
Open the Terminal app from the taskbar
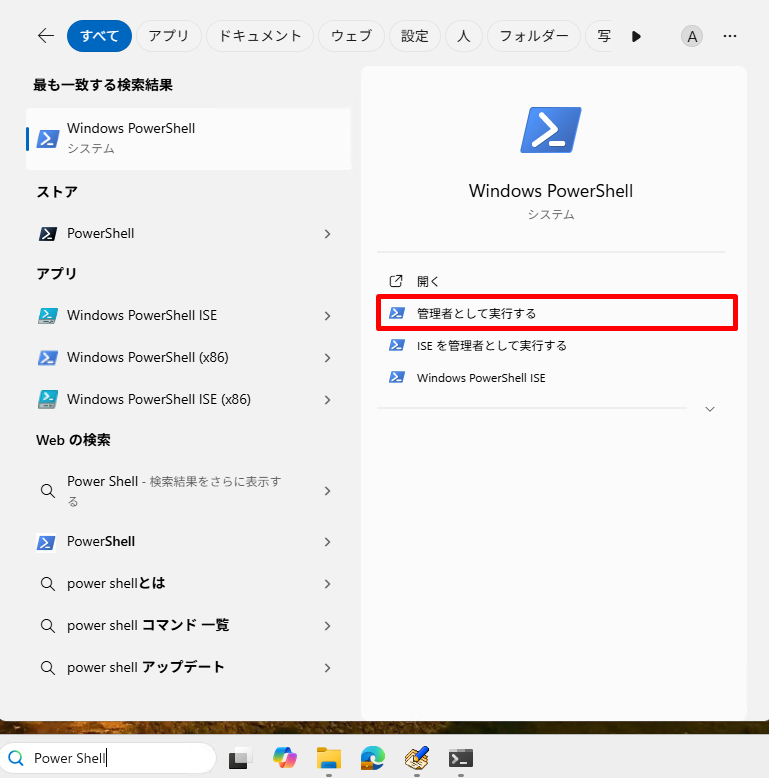461,758
